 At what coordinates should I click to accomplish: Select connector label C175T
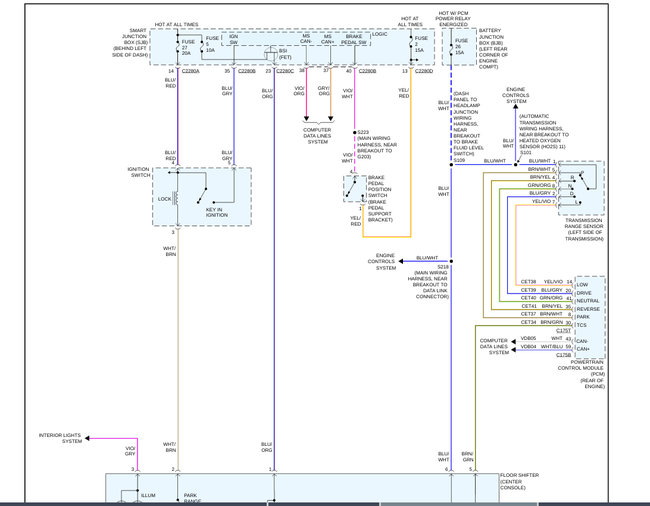click(563, 331)
